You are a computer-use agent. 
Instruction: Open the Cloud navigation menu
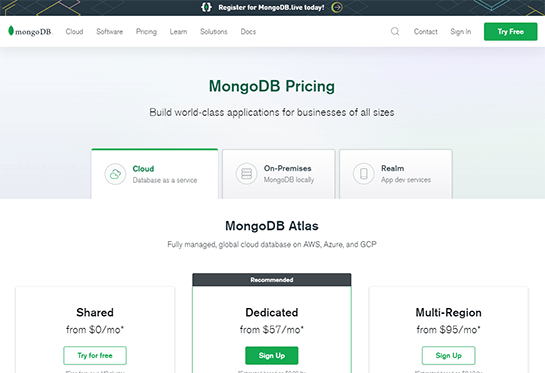[74, 32]
